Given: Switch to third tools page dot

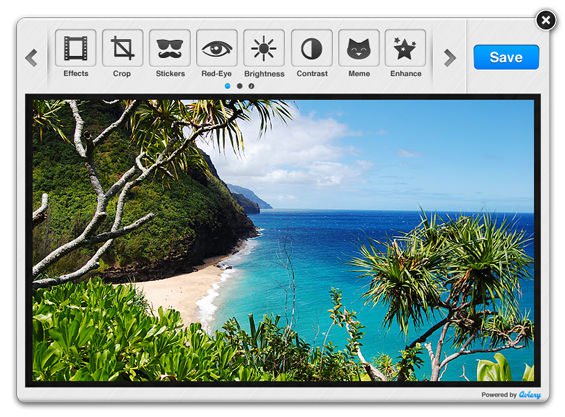Looking at the screenshot, I should point(252,86).
